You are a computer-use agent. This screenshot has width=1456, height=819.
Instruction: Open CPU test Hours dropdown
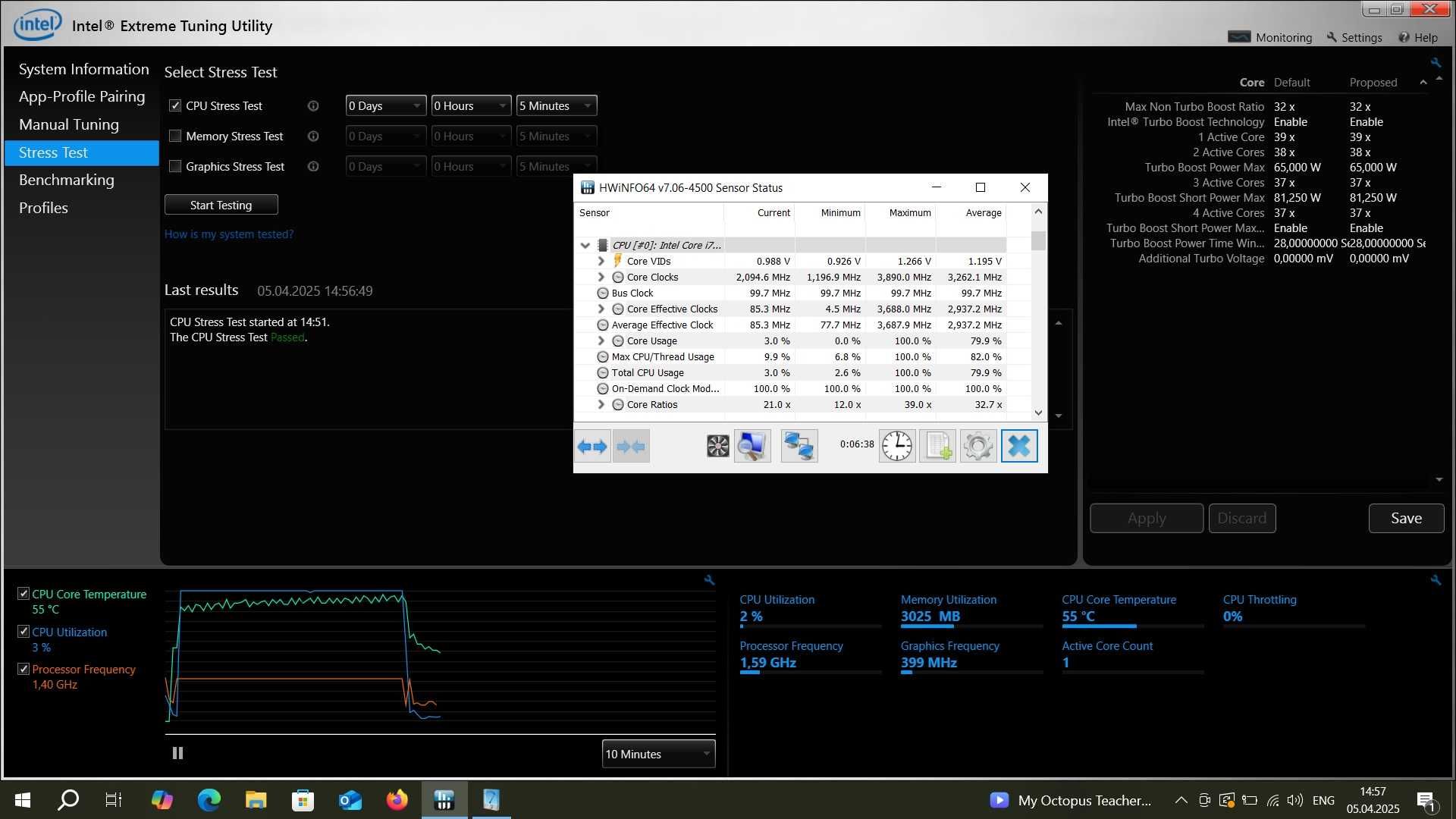click(471, 105)
